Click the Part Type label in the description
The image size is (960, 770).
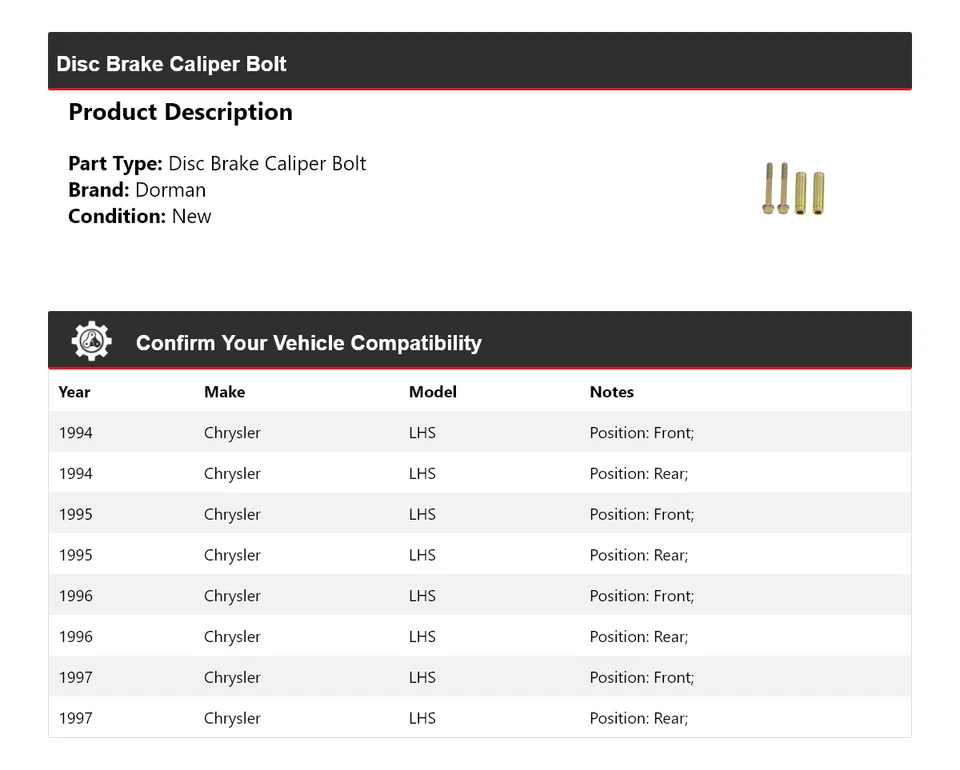pyautogui.click(x=115, y=164)
